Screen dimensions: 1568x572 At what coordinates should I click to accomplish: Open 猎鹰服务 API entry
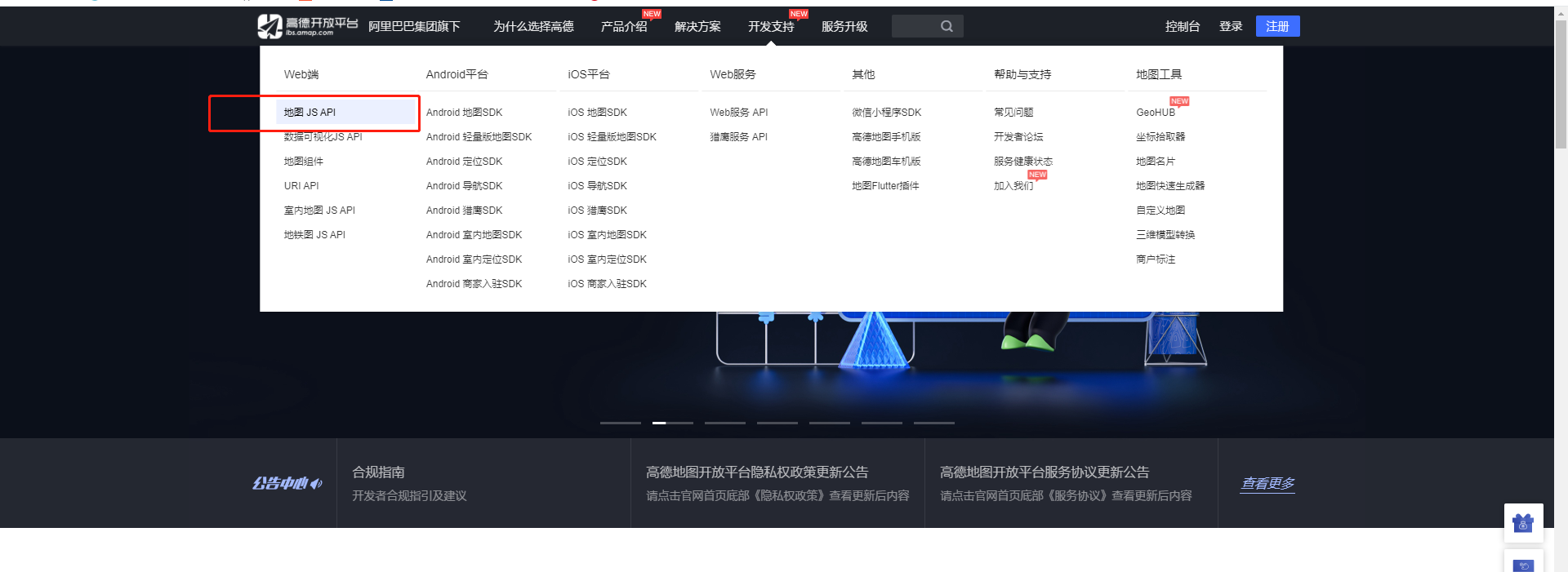click(738, 137)
